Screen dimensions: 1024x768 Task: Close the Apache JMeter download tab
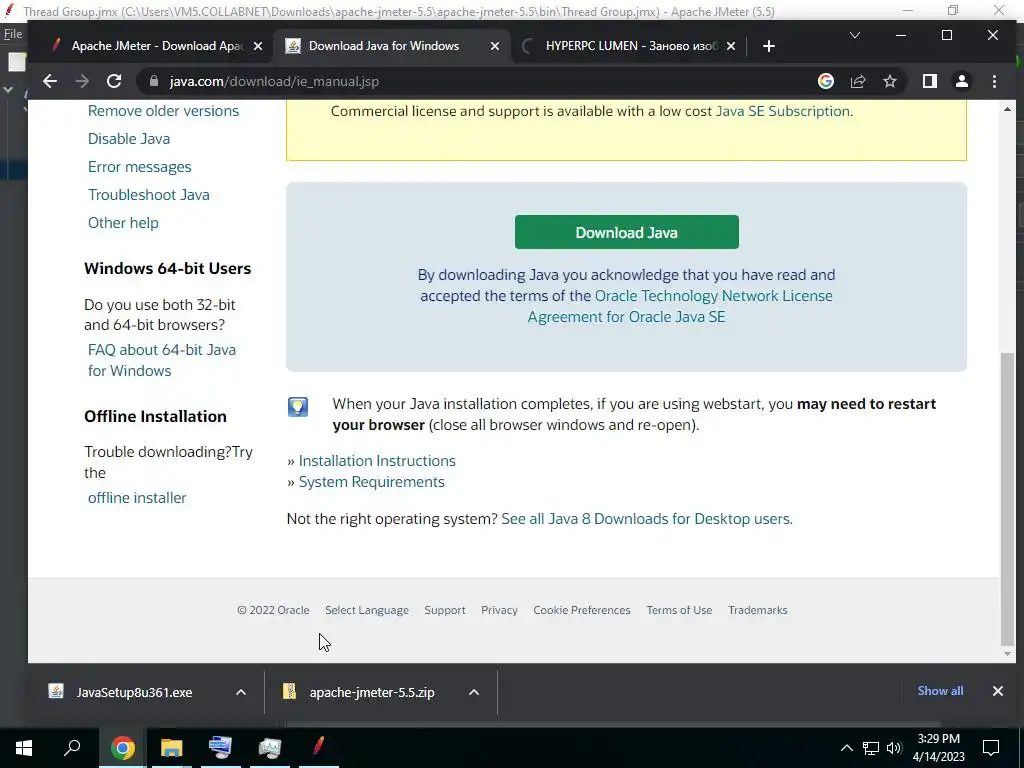point(258,46)
